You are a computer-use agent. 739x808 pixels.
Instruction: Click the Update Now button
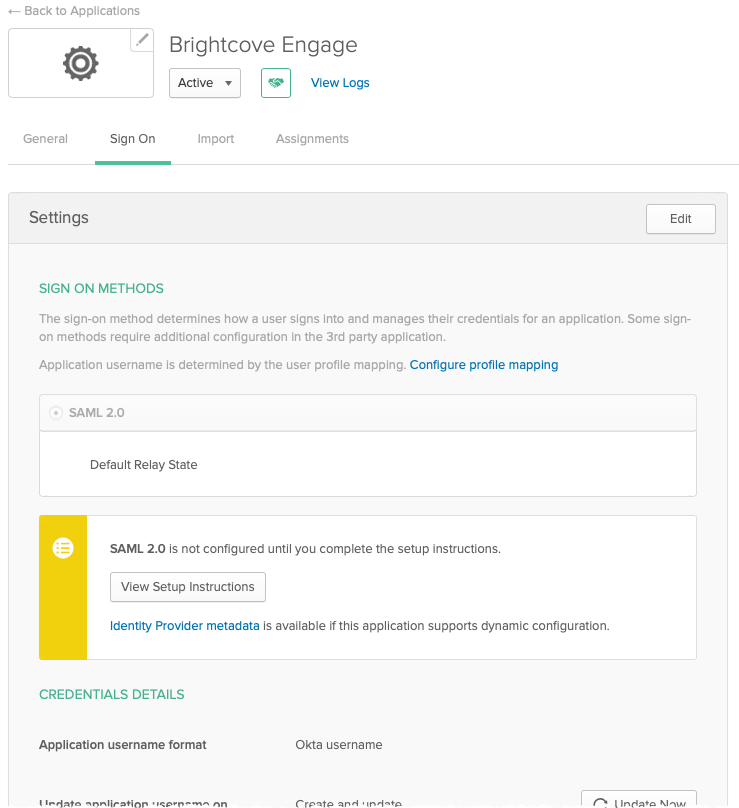click(x=639, y=800)
